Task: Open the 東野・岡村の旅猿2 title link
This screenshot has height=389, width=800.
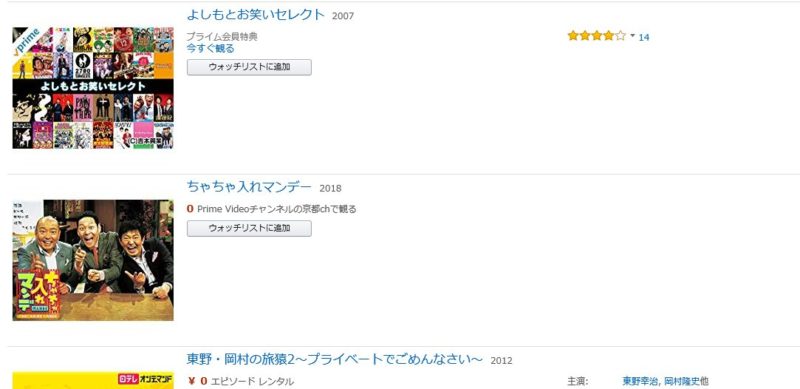Action: [x=334, y=359]
